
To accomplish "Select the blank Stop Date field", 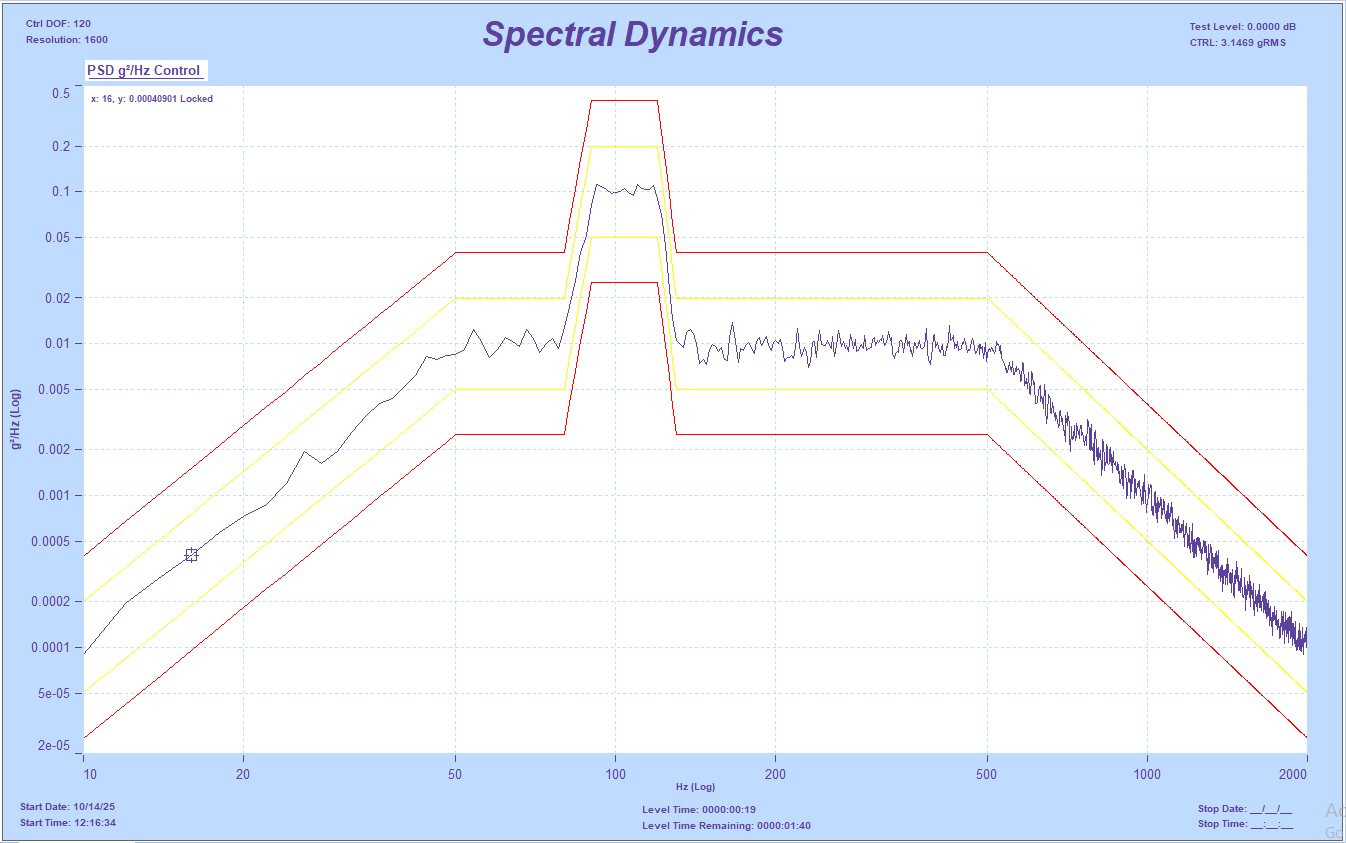I will (x=1245, y=809).
